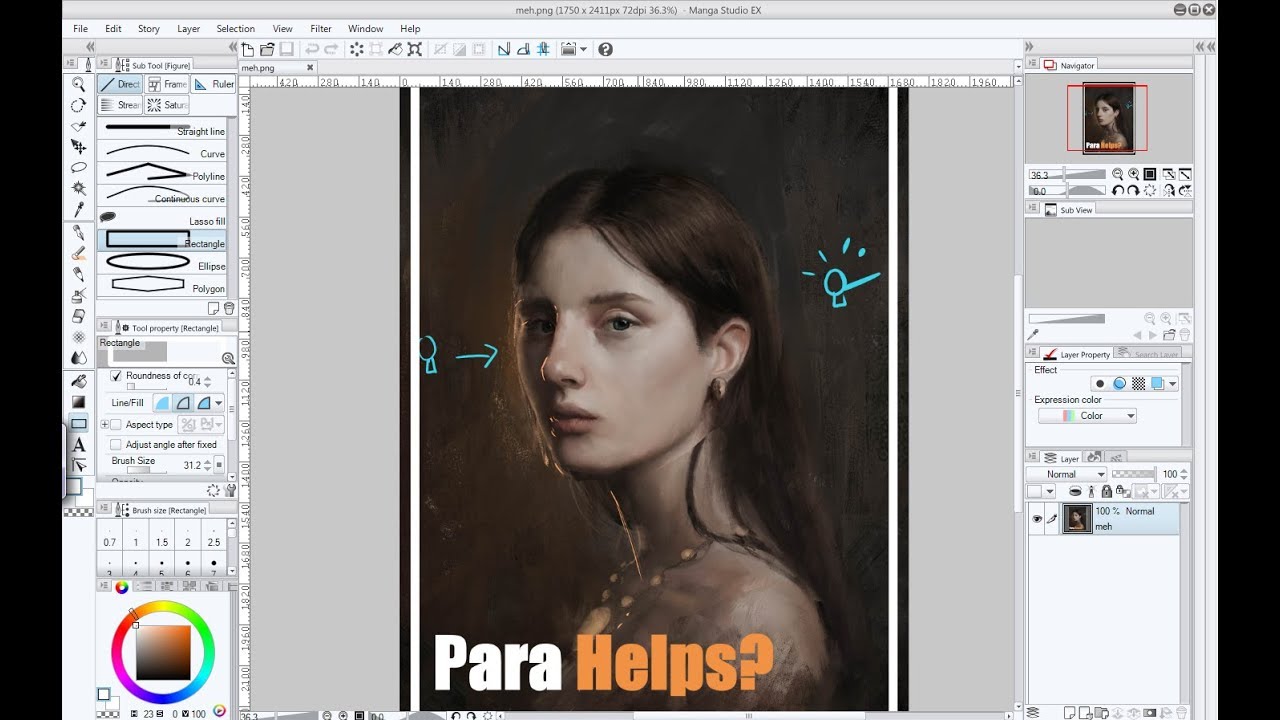
Task: Select the meh layer thumbnail
Action: pyautogui.click(x=1077, y=519)
